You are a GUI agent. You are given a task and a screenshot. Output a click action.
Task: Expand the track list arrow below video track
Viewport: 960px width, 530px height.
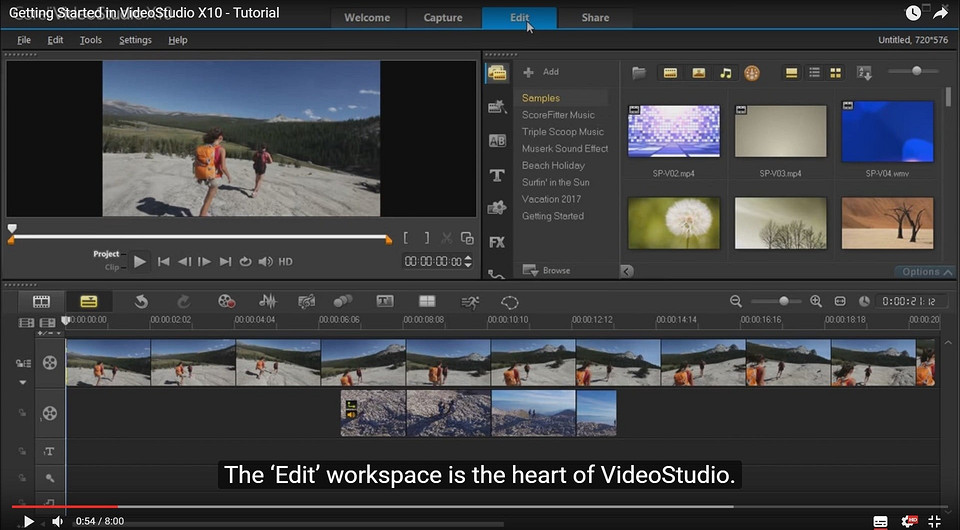[x=22, y=382]
